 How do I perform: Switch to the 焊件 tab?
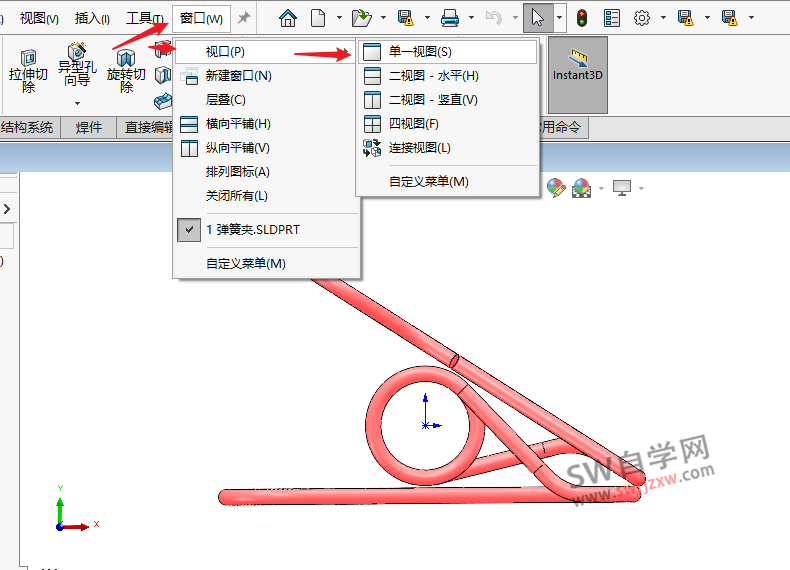tap(89, 127)
